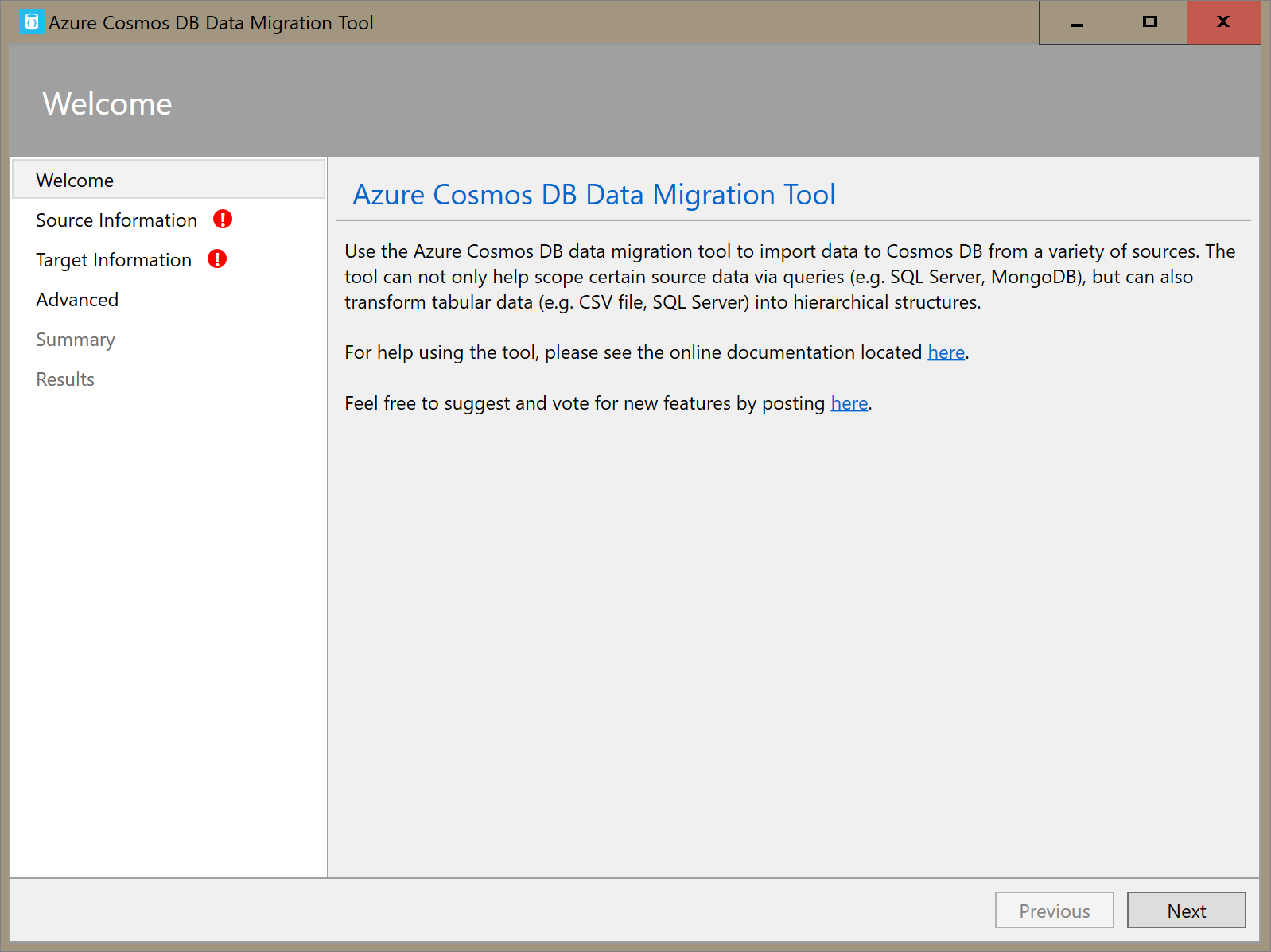
Task: Click the Target Information error icon
Action: [217, 259]
